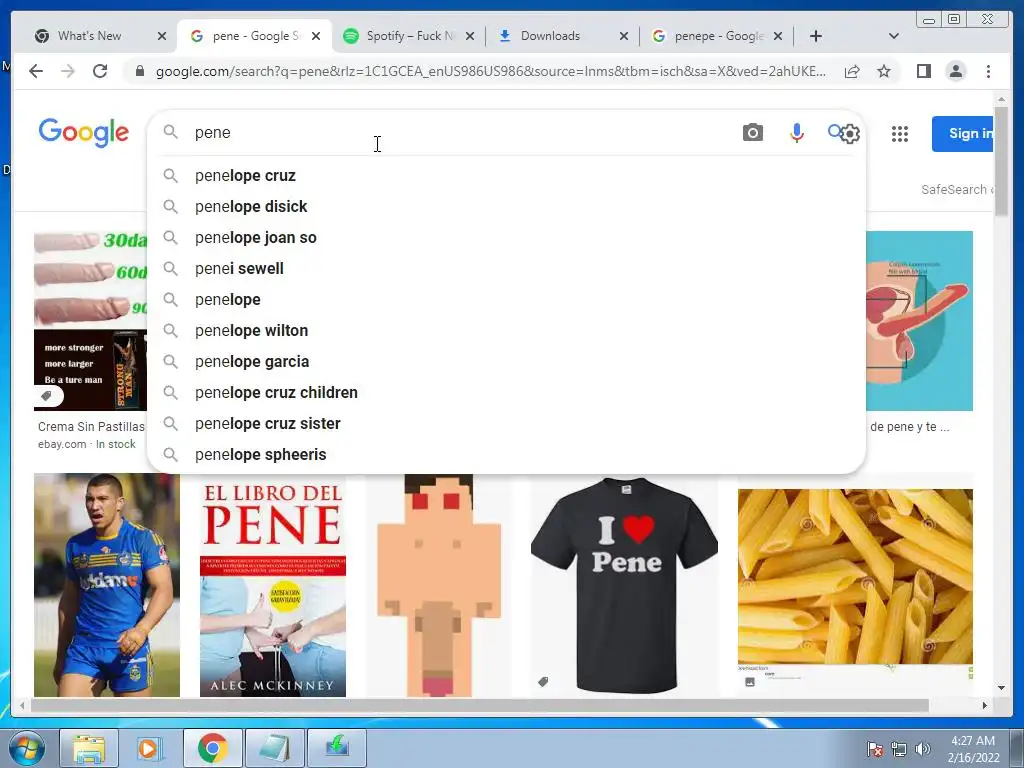Choose suggestion penei sewell
The image size is (1024, 768).
click(x=506, y=268)
